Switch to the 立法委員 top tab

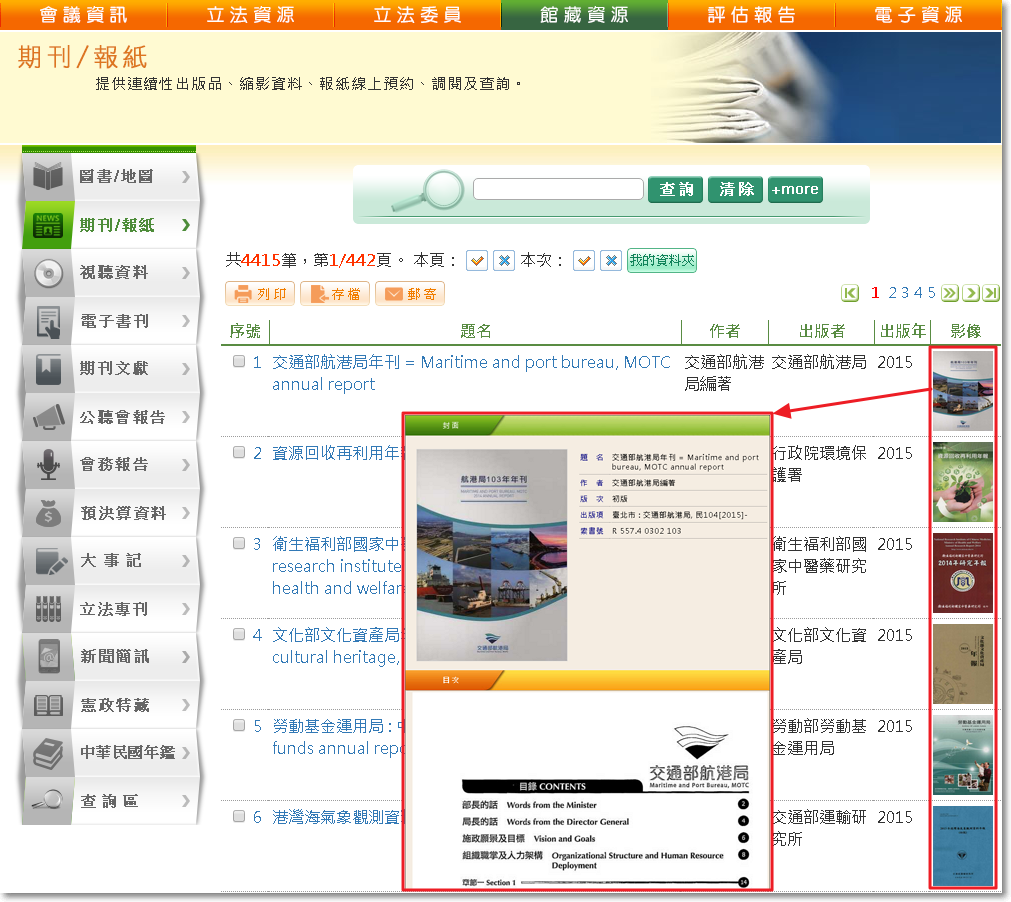coord(417,14)
